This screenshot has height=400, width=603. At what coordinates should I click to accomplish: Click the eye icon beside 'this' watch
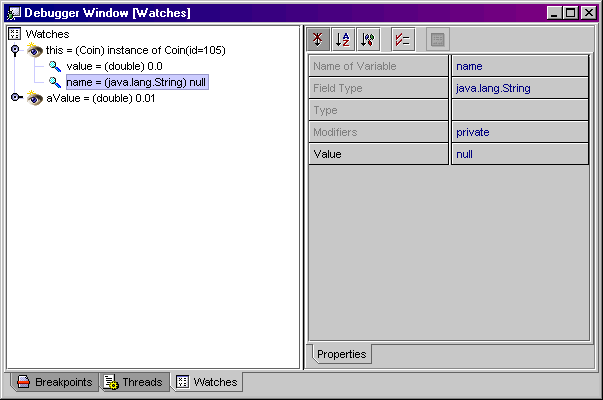click(x=34, y=50)
